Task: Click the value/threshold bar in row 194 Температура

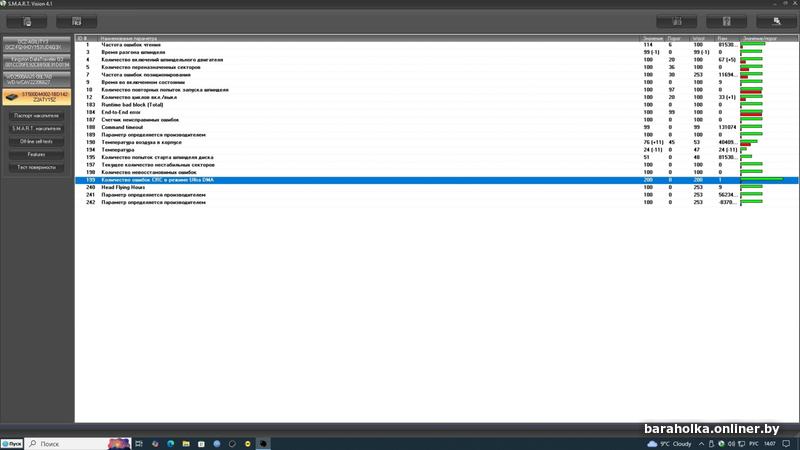Action: (x=744, y=150)
